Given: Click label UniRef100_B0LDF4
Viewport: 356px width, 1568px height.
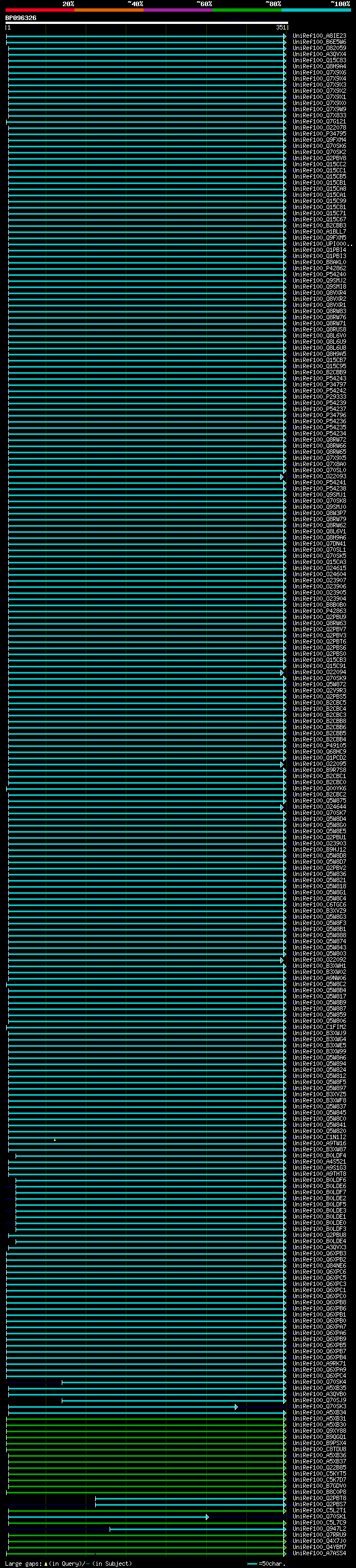Looking at the screenshot, I should (x=319, y=1155).
